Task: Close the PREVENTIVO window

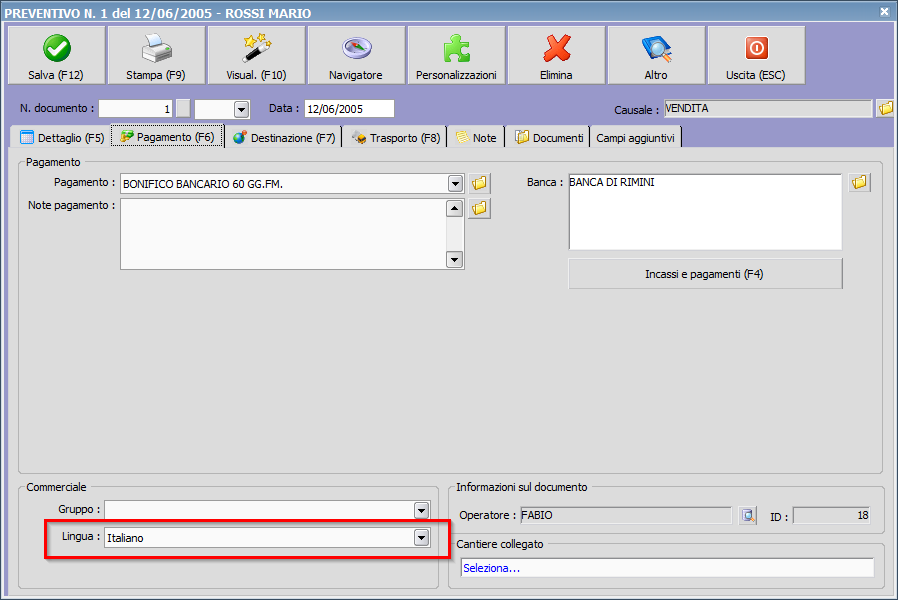Action: tap(884, 11)
